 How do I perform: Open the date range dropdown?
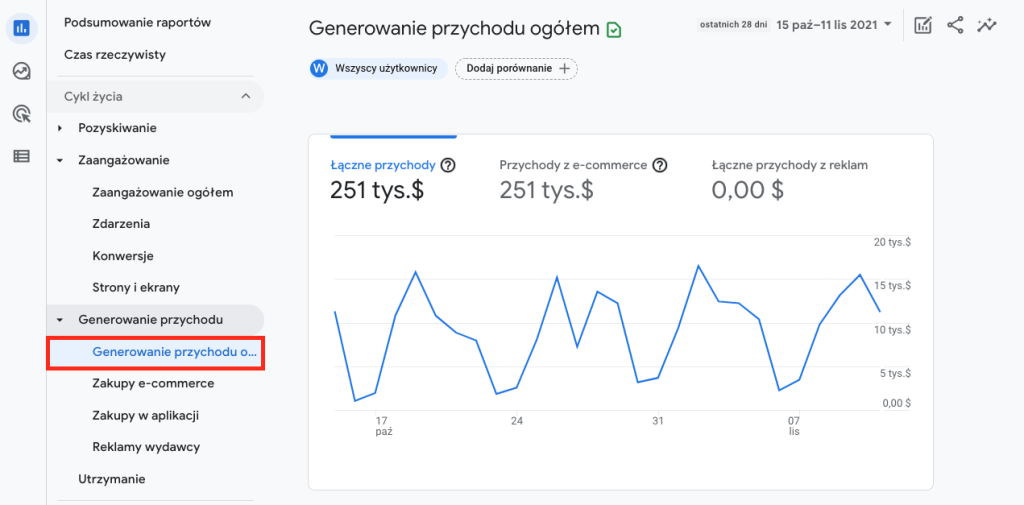834,24
